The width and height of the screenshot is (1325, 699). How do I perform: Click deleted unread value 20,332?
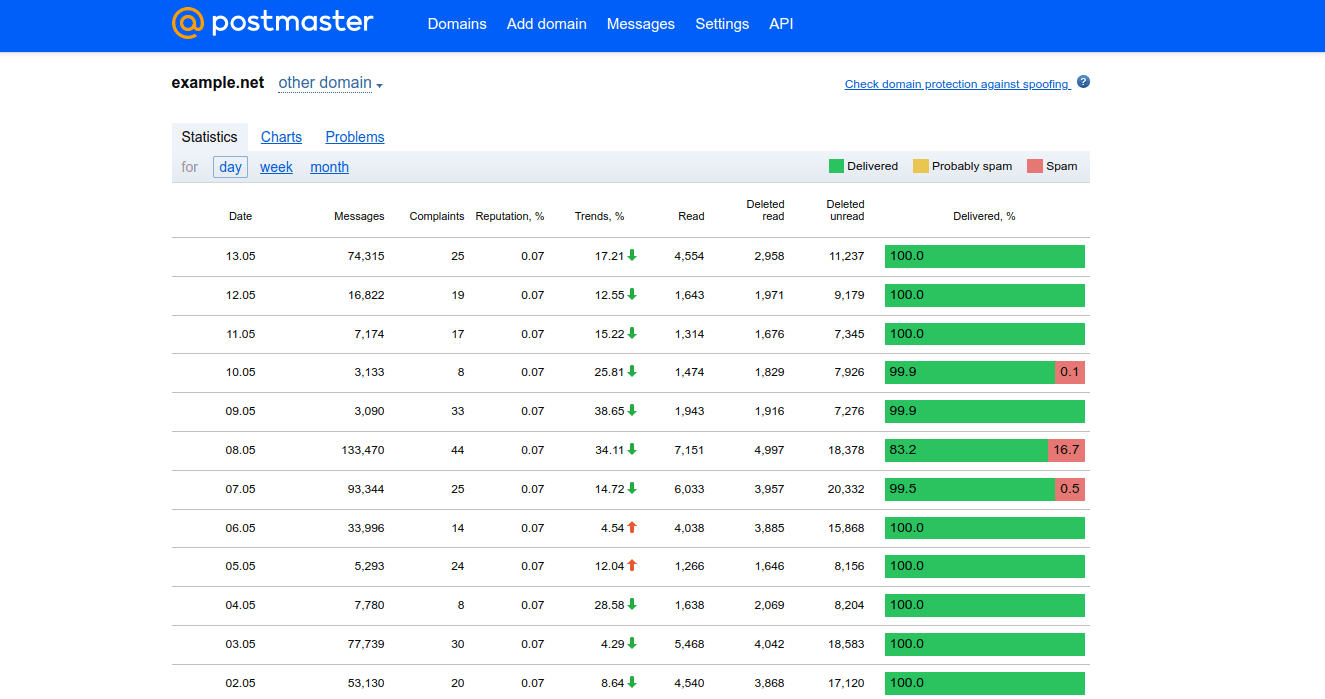pyautogui.click(x=847, y=489)
